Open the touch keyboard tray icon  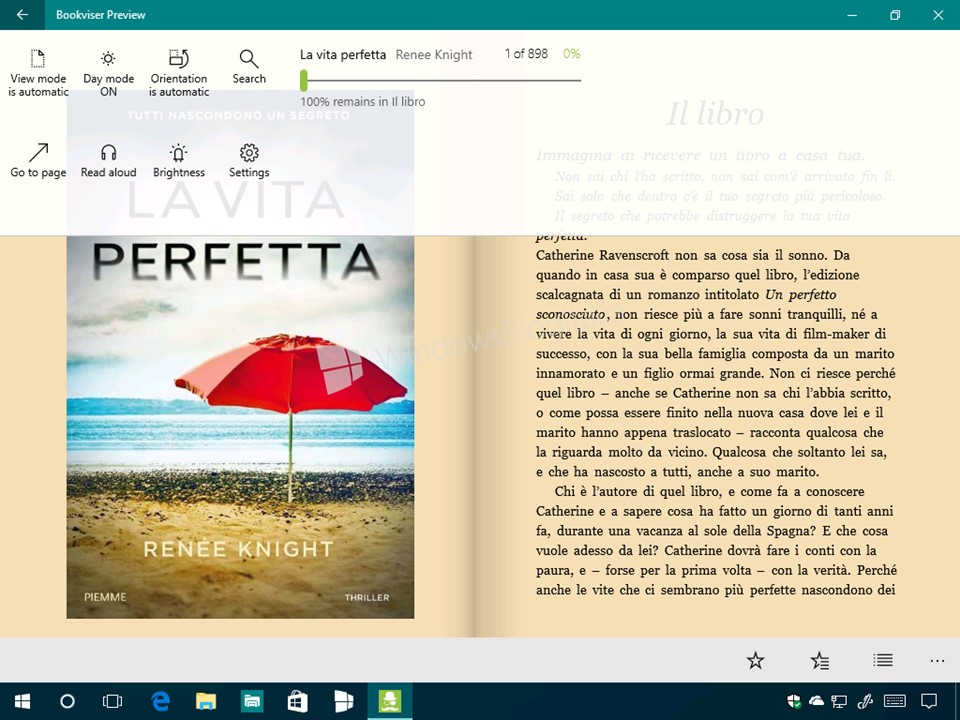tap(895, 701)
